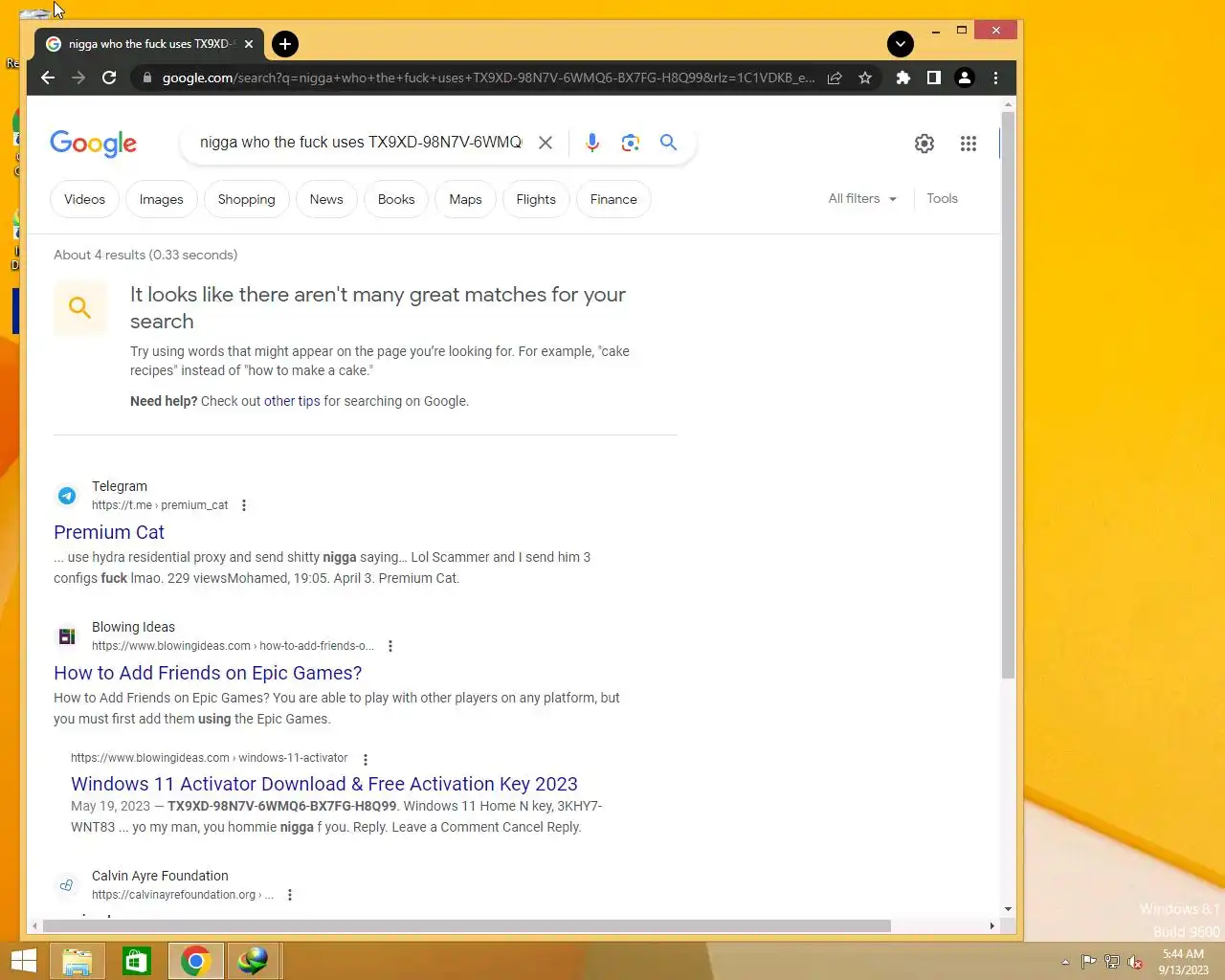Click the scroll-right arrow at bottom
Image resolution: width=1225 pixels, height=980 pixels.
(991, 925)
